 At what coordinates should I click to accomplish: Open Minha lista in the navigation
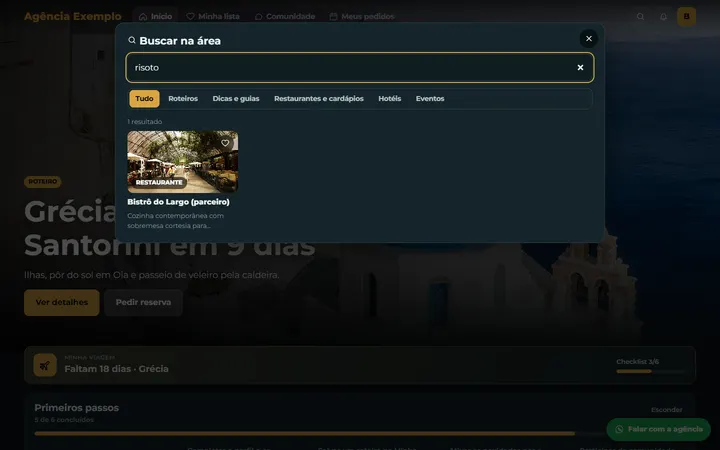point(213,17)
